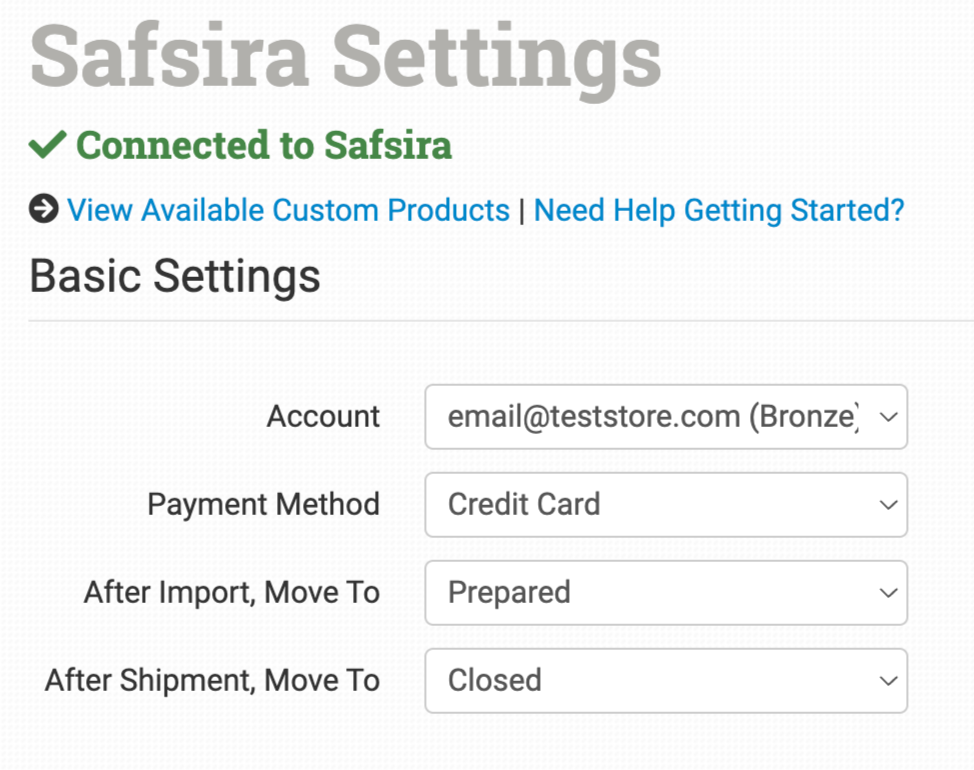Click the chevron arrow on Account dropdown
Viewport: 974px width, 770px height.
point(887,417)
